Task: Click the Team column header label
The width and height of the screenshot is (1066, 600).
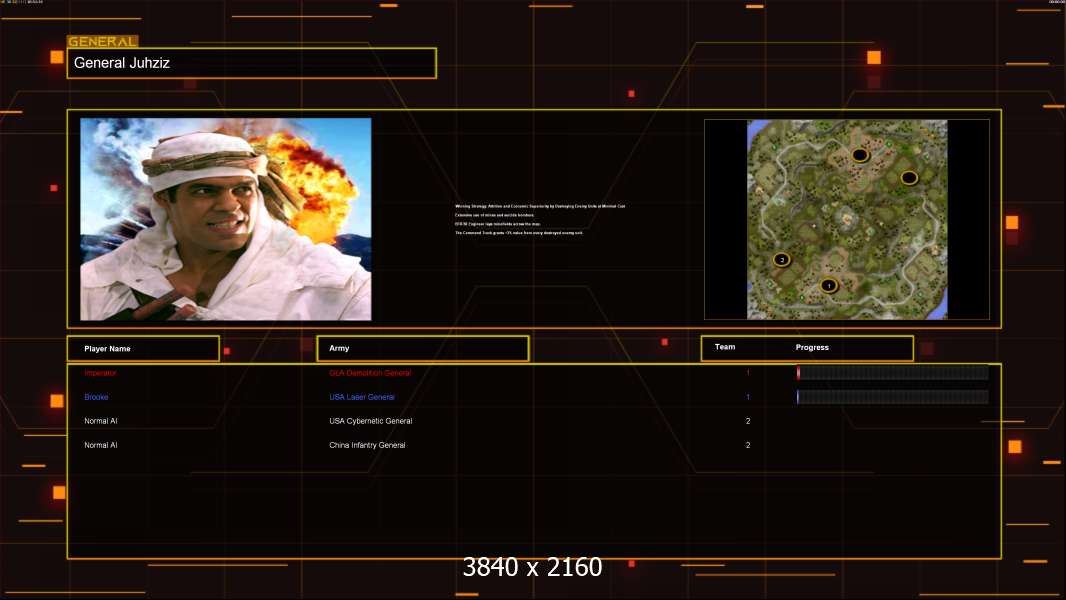Action: (725, 348)
